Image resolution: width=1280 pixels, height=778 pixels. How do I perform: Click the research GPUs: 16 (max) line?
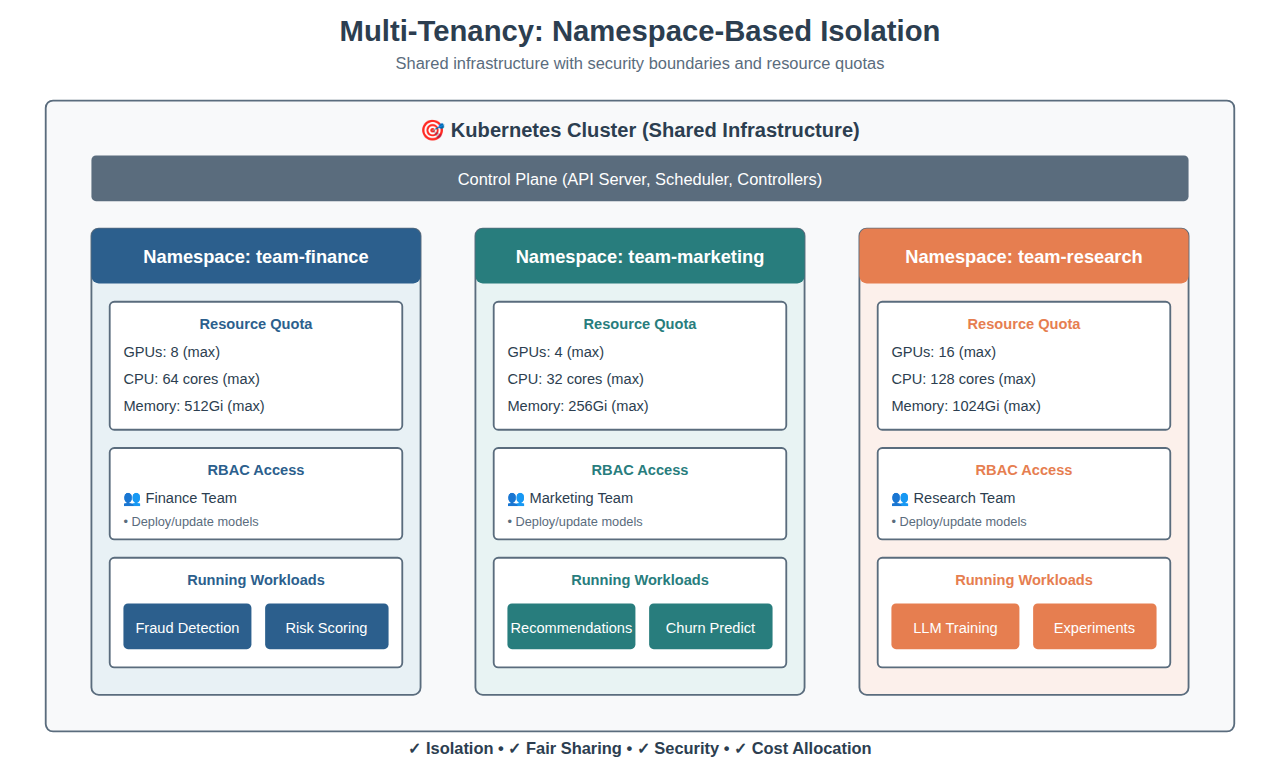coord(943,352)
